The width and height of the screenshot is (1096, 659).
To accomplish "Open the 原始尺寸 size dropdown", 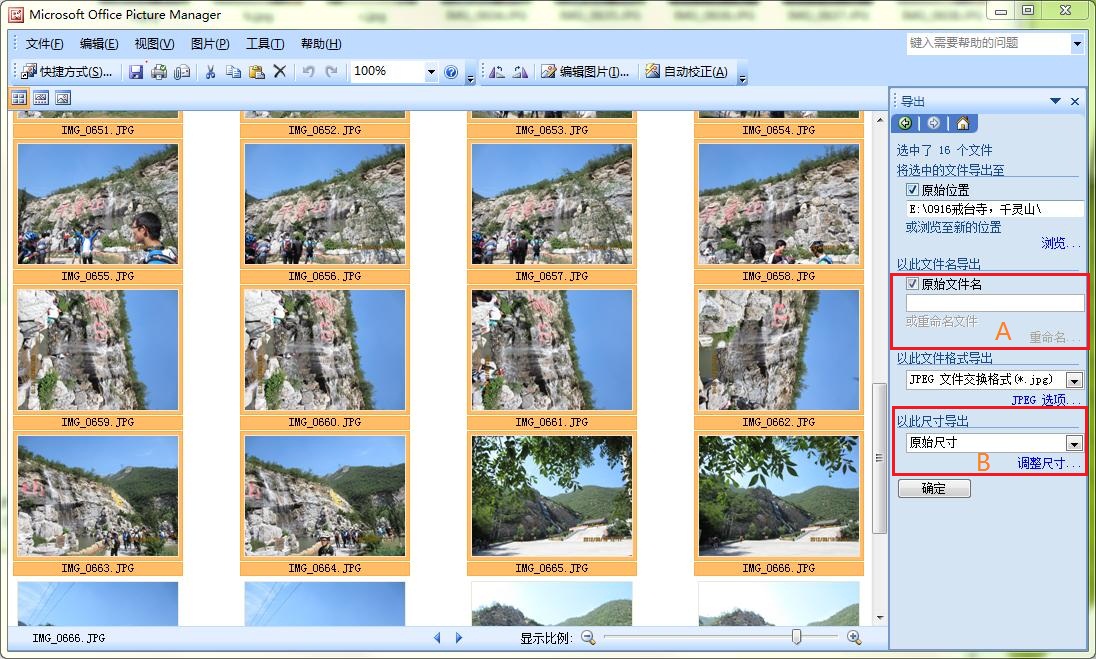I will [x=1074, y=443].
